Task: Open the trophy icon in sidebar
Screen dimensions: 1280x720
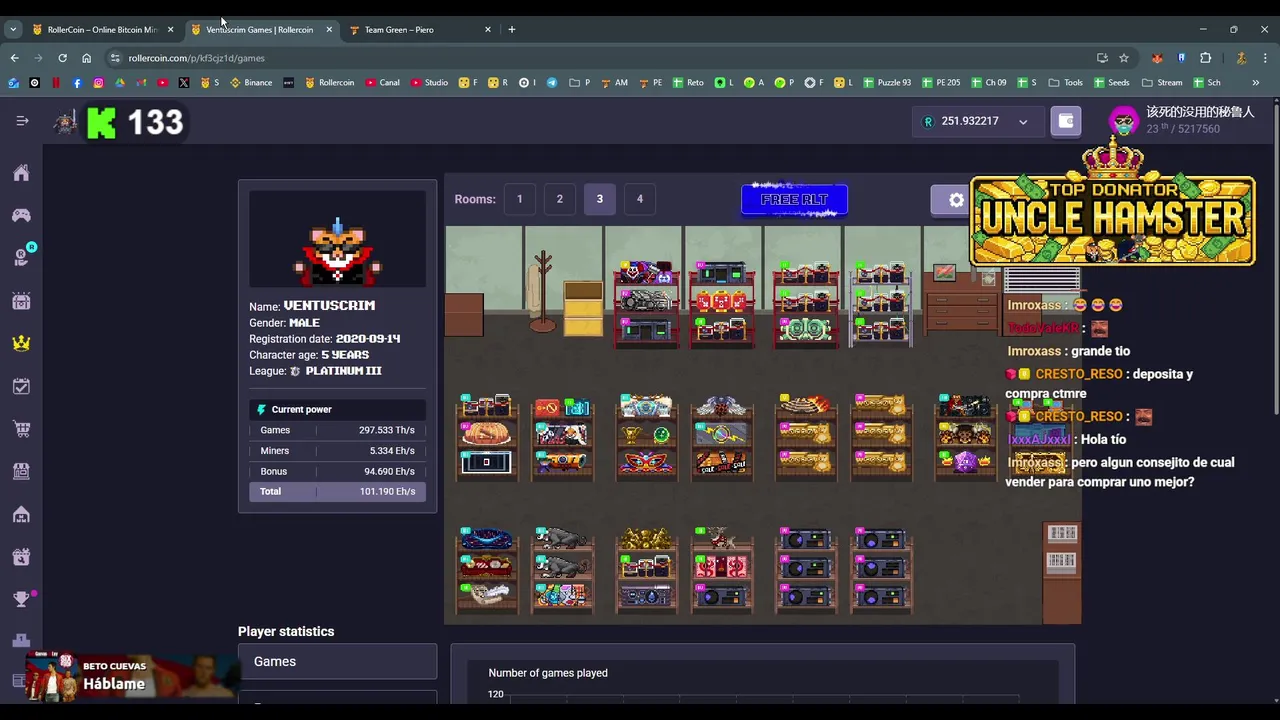Action: [x=21, y=599]
